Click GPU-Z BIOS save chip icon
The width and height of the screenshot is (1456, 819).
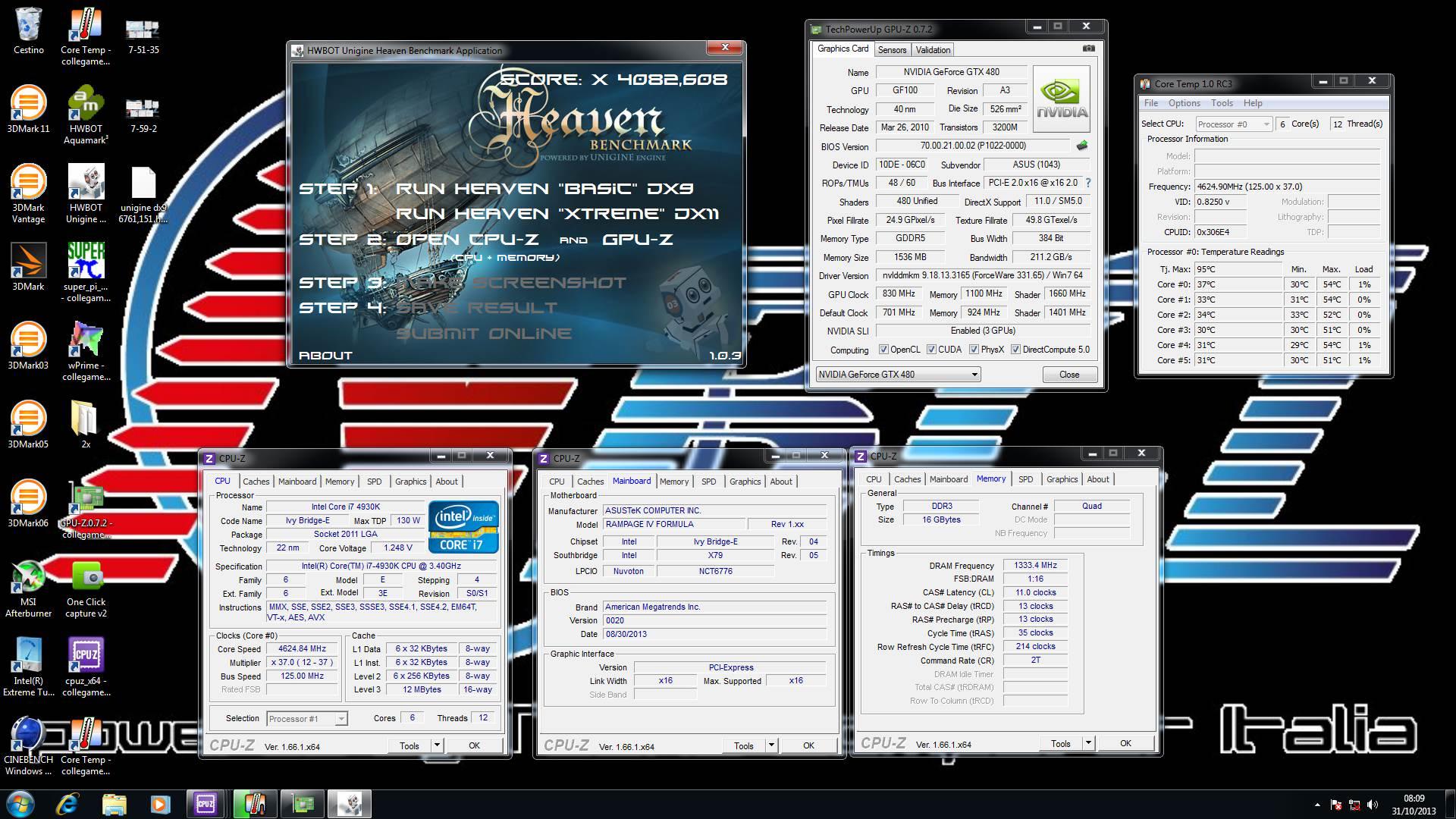click(1082, 146)
